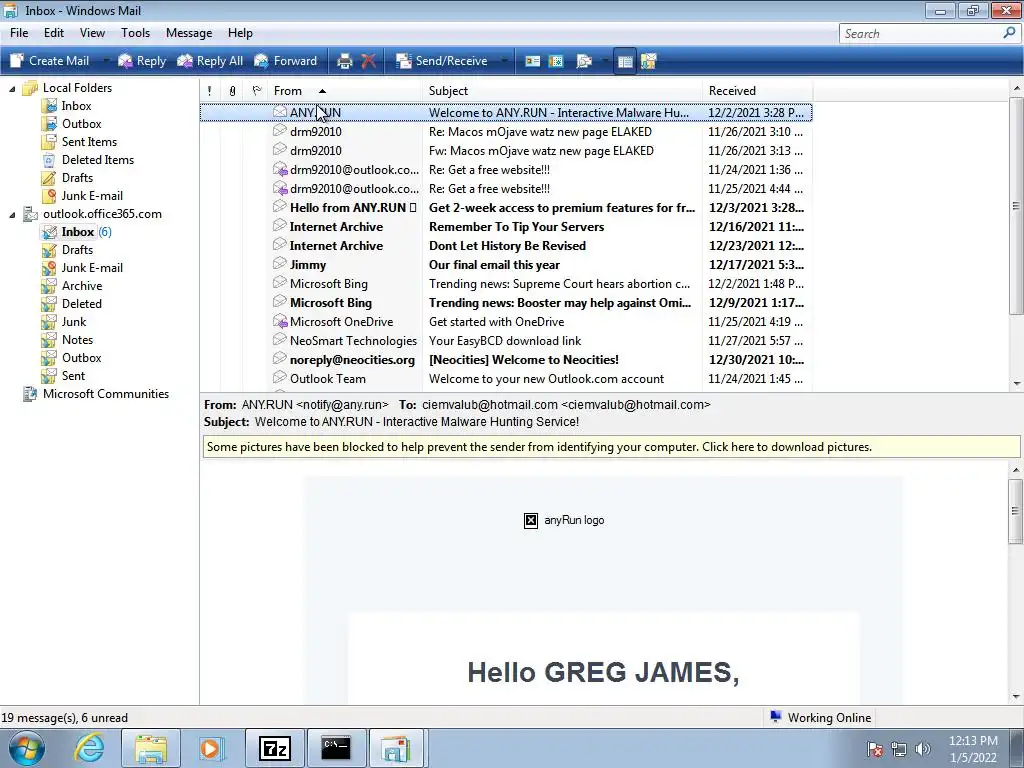Click the search magnifier icon
Image resolution: width=1024 pixels, height=768 pixels.
1009,33
